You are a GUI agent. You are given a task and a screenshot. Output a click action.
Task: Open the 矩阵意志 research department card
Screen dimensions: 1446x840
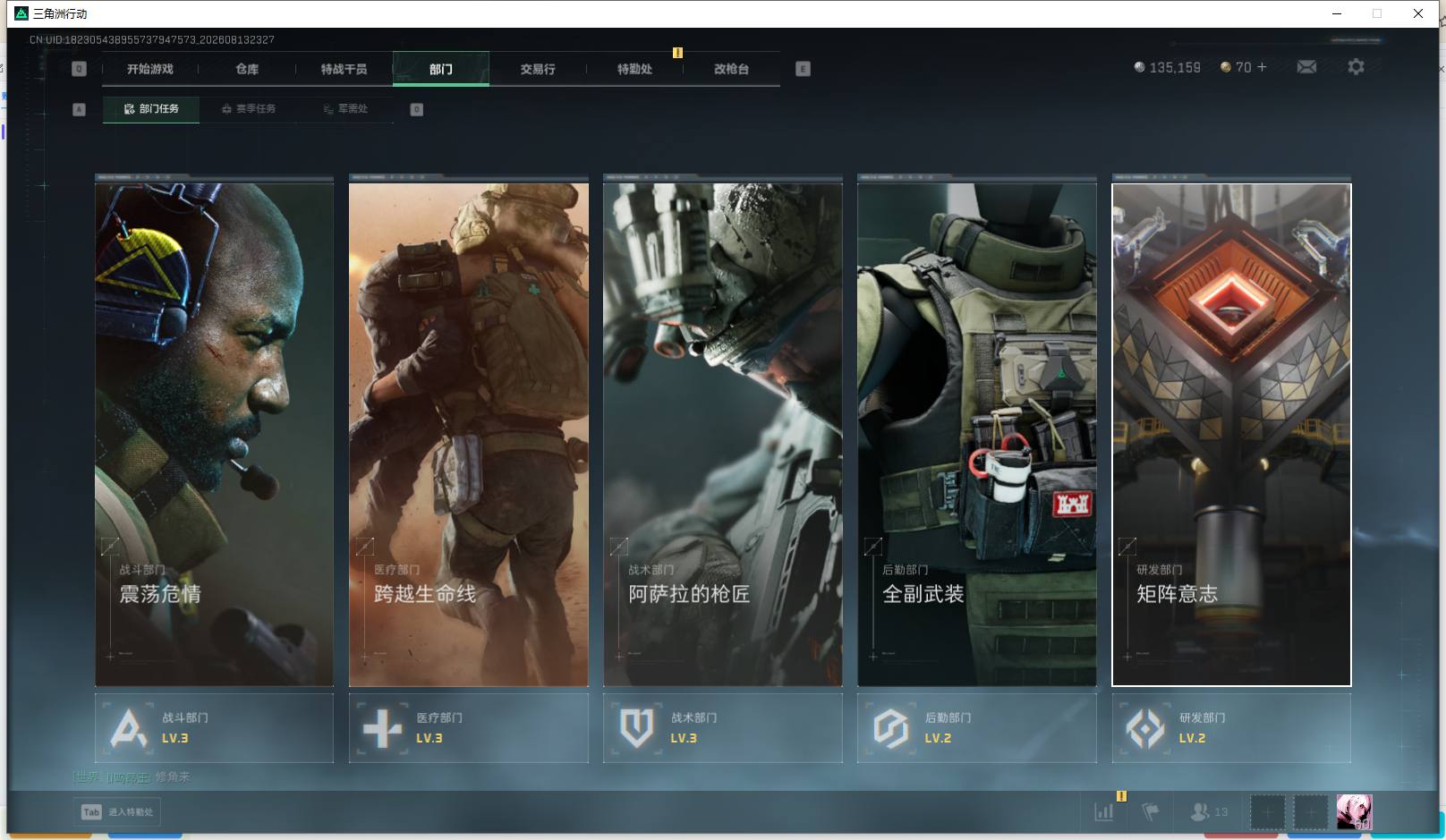click(1231, 435)
